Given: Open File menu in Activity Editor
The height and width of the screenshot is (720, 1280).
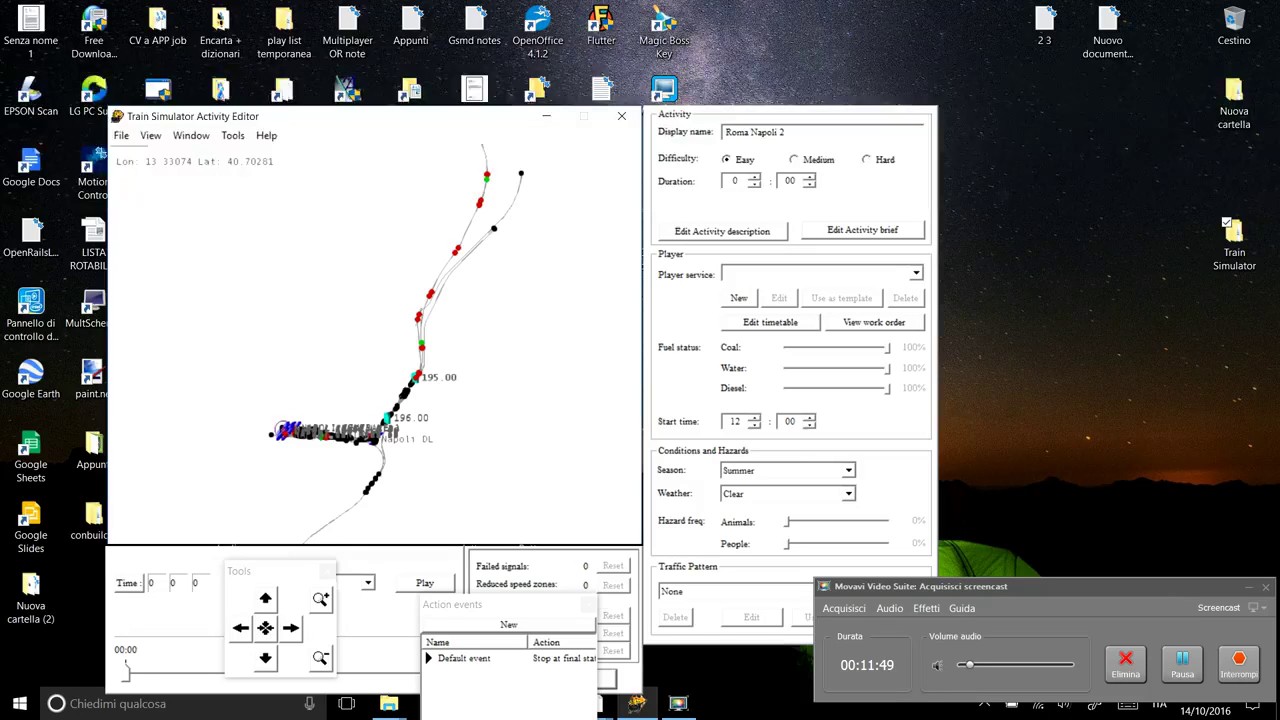Looking at the screenshot, I should tap(121, 135).
